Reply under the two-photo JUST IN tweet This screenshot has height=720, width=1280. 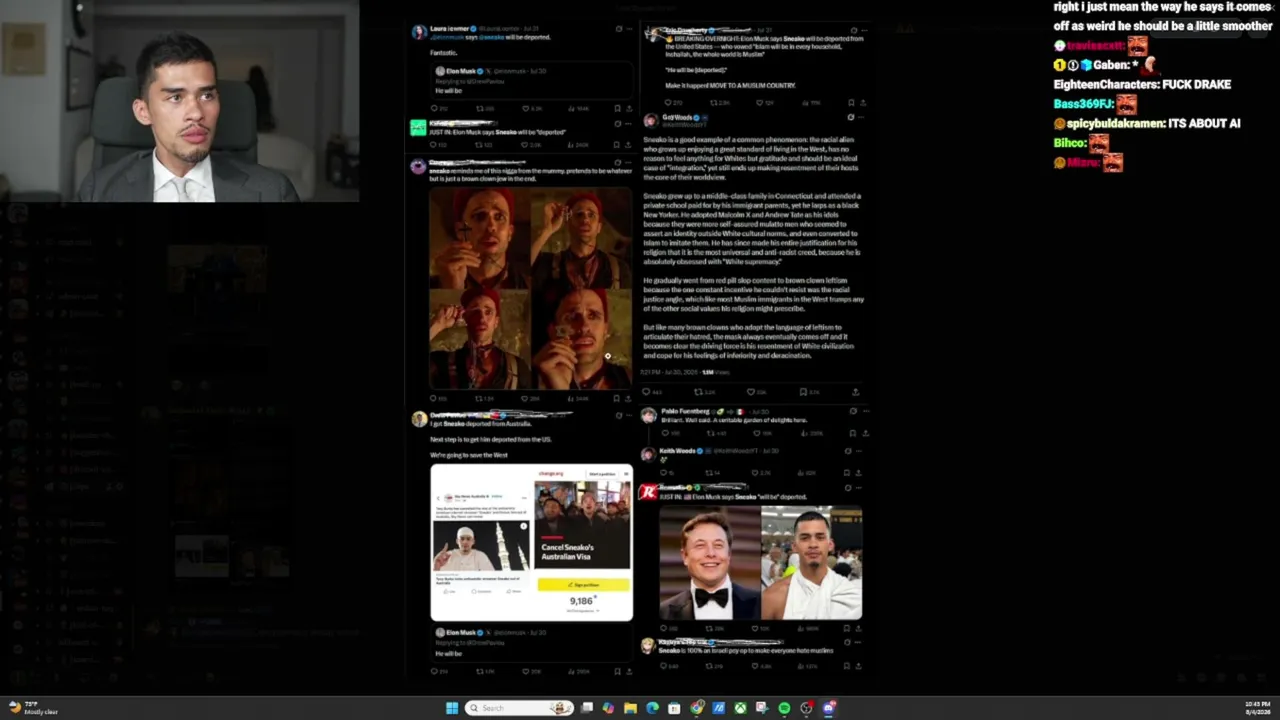[665, 628]
